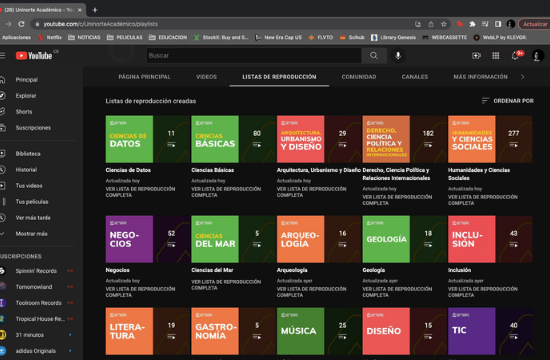This screenshot has width=550, height=360.
Task: Click the Buscar search field
Action: click(x=254, y=55)
